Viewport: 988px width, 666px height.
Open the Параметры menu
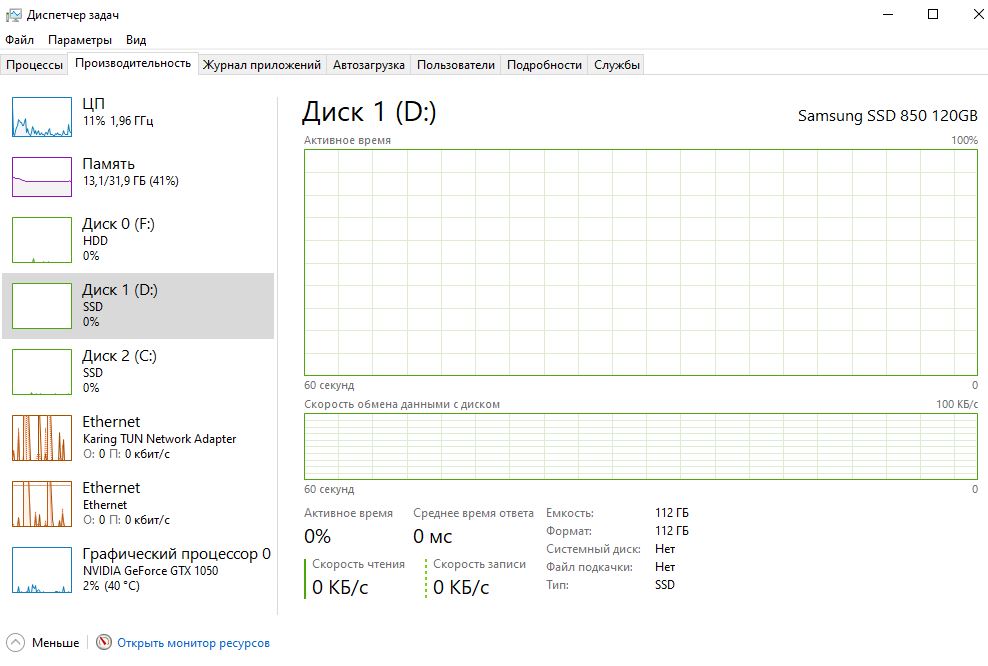[x=80, y=40]
